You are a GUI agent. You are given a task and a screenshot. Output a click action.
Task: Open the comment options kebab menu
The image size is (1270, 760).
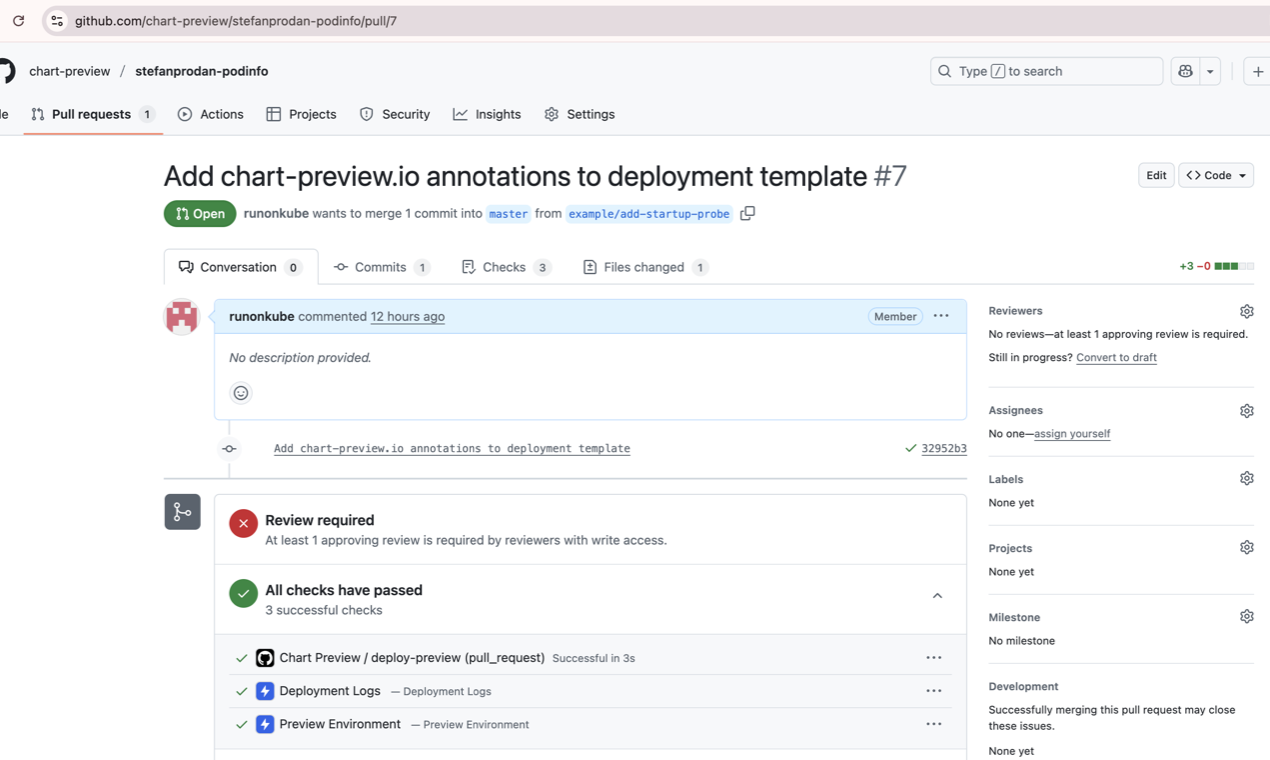(x=940, y=316)
